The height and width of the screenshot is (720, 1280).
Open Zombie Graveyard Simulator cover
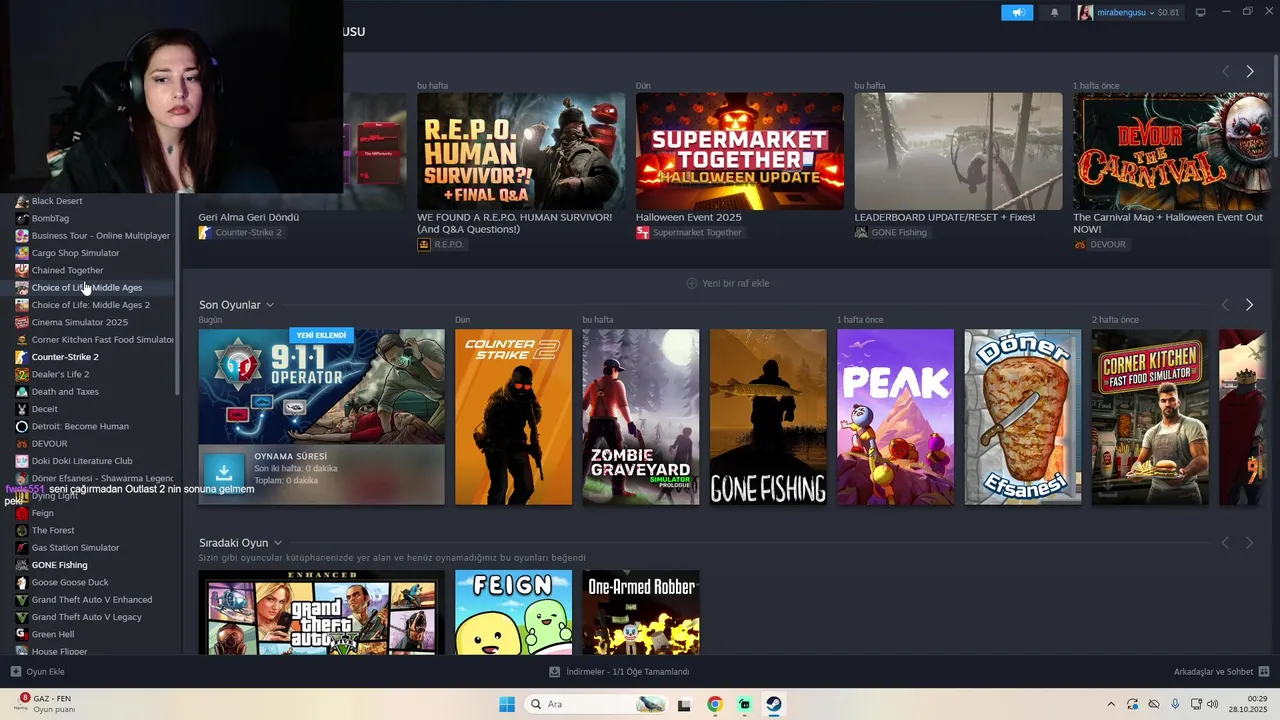pyautogui.click(x=641, y=417)
